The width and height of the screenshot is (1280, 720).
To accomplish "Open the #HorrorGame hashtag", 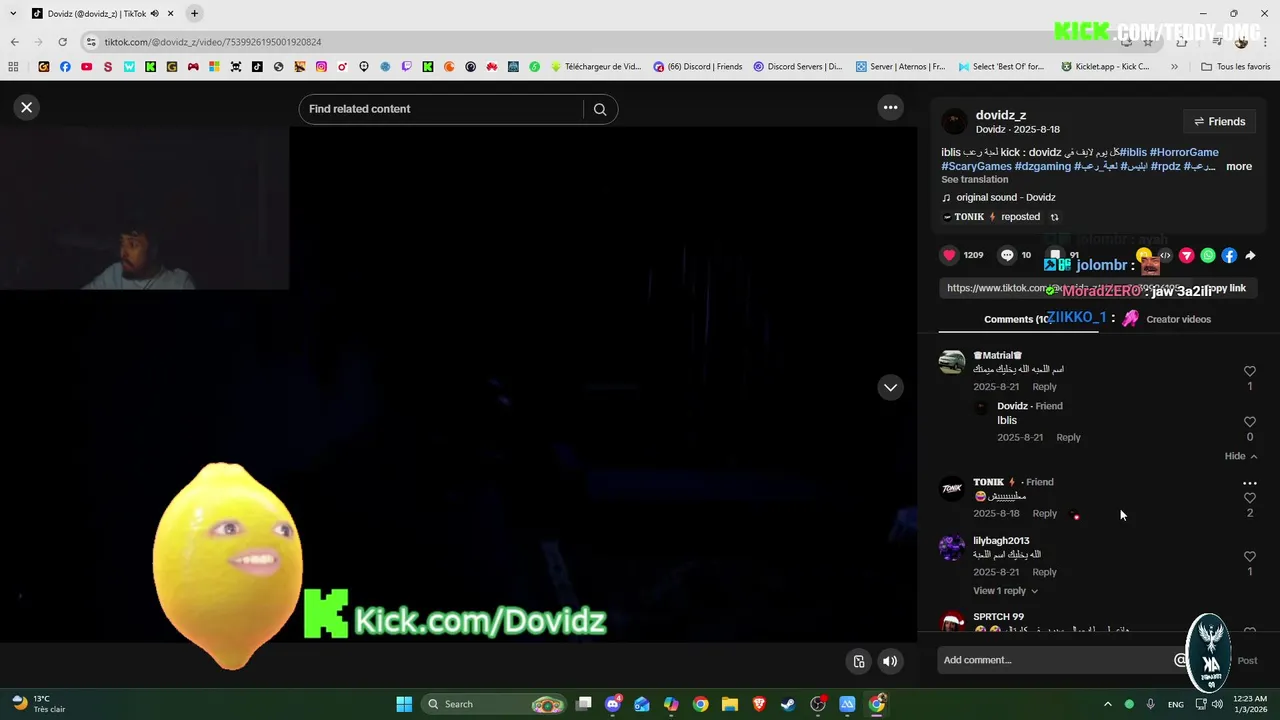I will coord(1184,152).
